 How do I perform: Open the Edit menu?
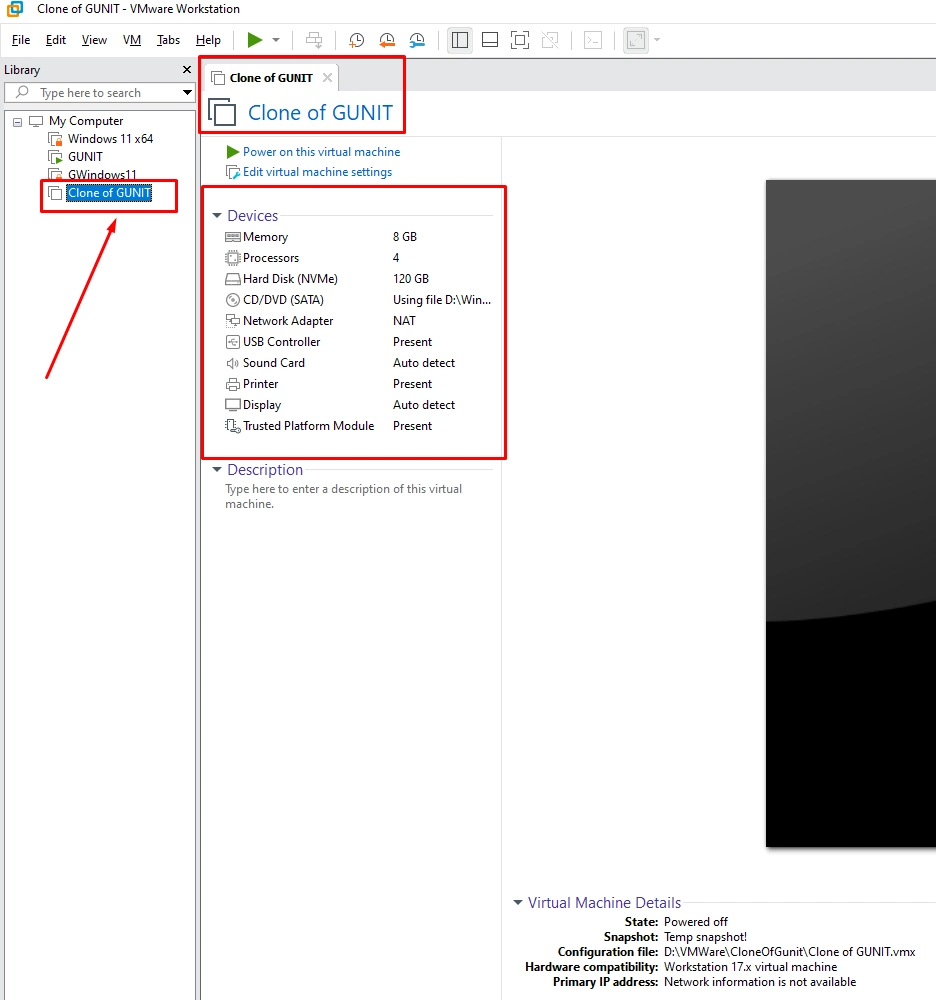55,40
